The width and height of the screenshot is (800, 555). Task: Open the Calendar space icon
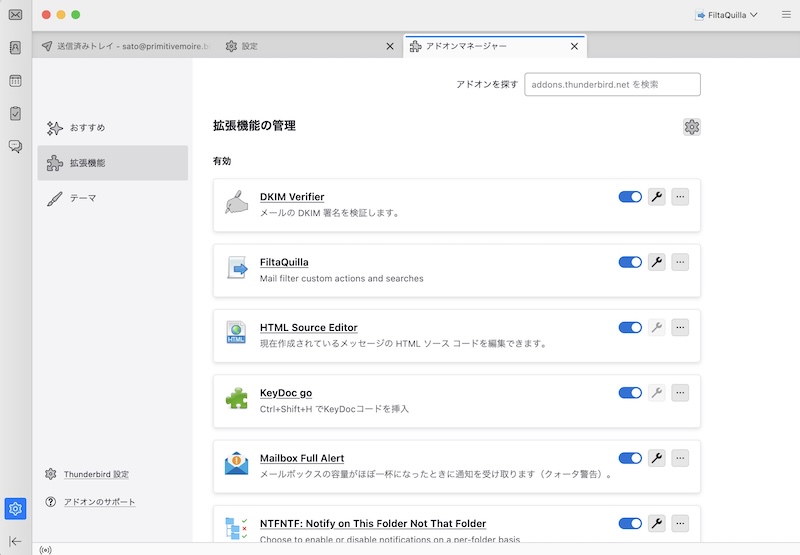pyautogui.click(x=15, y=81)
